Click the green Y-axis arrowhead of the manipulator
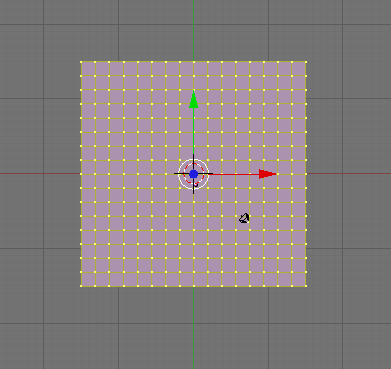Viewport: 391px width, 369px height. coord(193,99)
